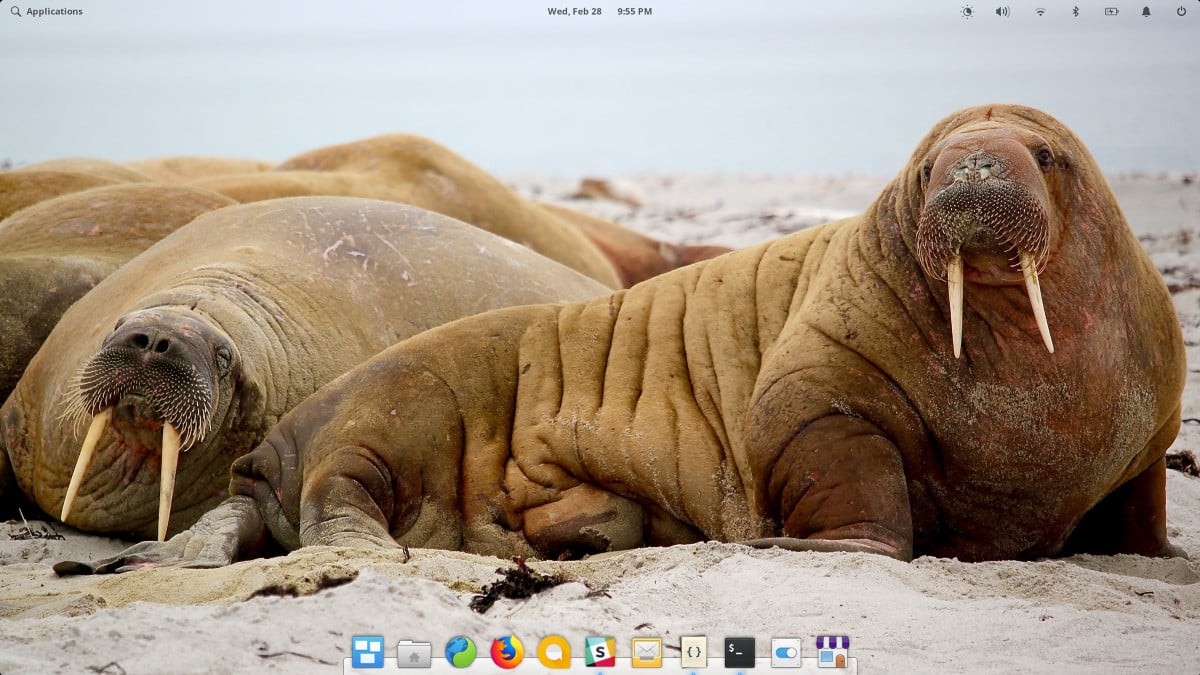
Task: Open the Files app
Action: point(413,651)
